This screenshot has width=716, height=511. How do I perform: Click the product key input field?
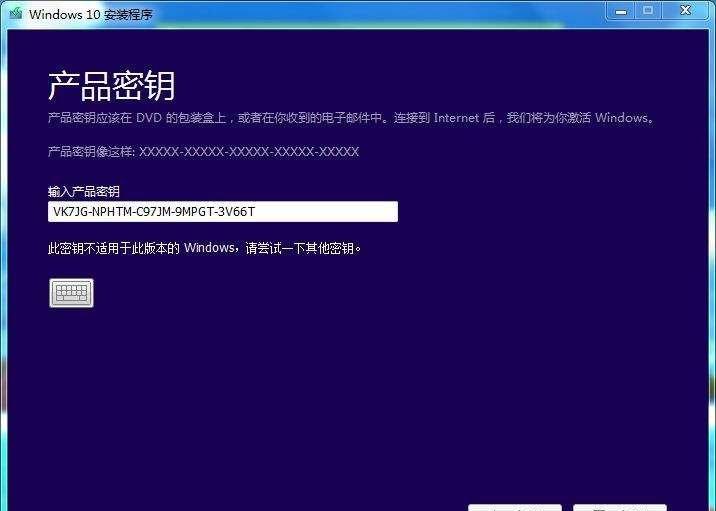pyautogui.click(x=223, y=211)
